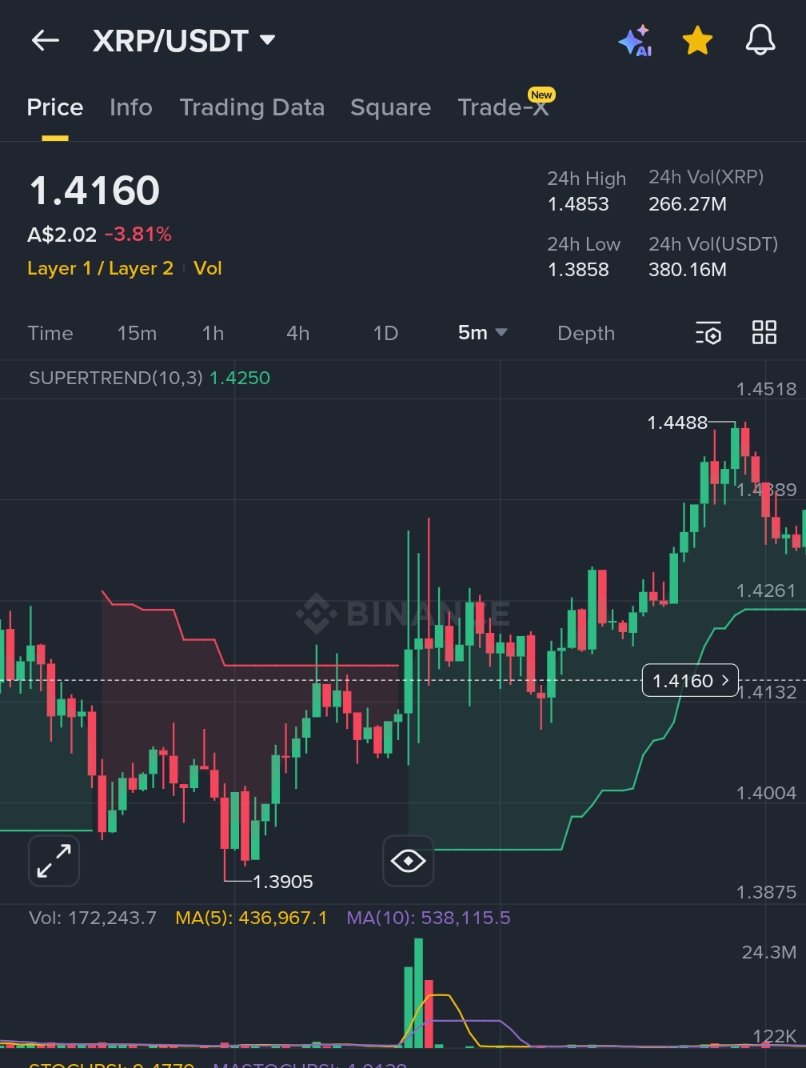This screenshot has width=806, height=1068.
Task: Tap the Vol: 172,243.7 readout
Action: point(93,917)
